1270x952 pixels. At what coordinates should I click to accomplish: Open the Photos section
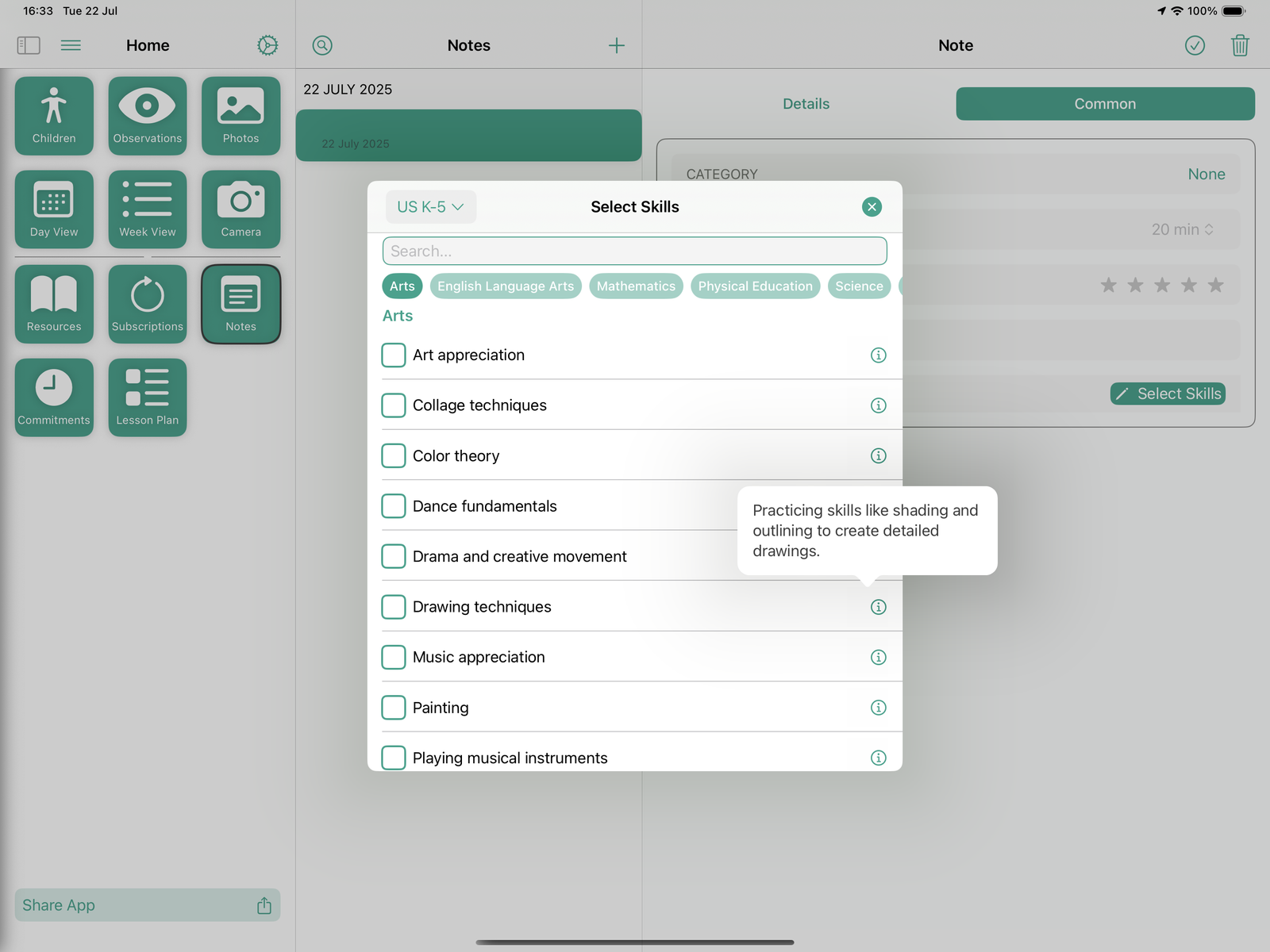[x=241, y=116]
